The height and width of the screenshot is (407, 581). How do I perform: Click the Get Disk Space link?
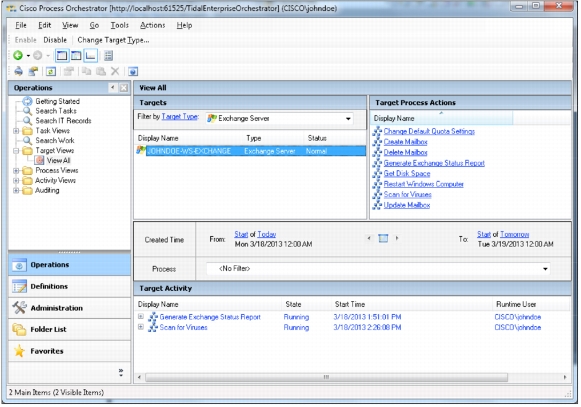click(x=407, y=173)
